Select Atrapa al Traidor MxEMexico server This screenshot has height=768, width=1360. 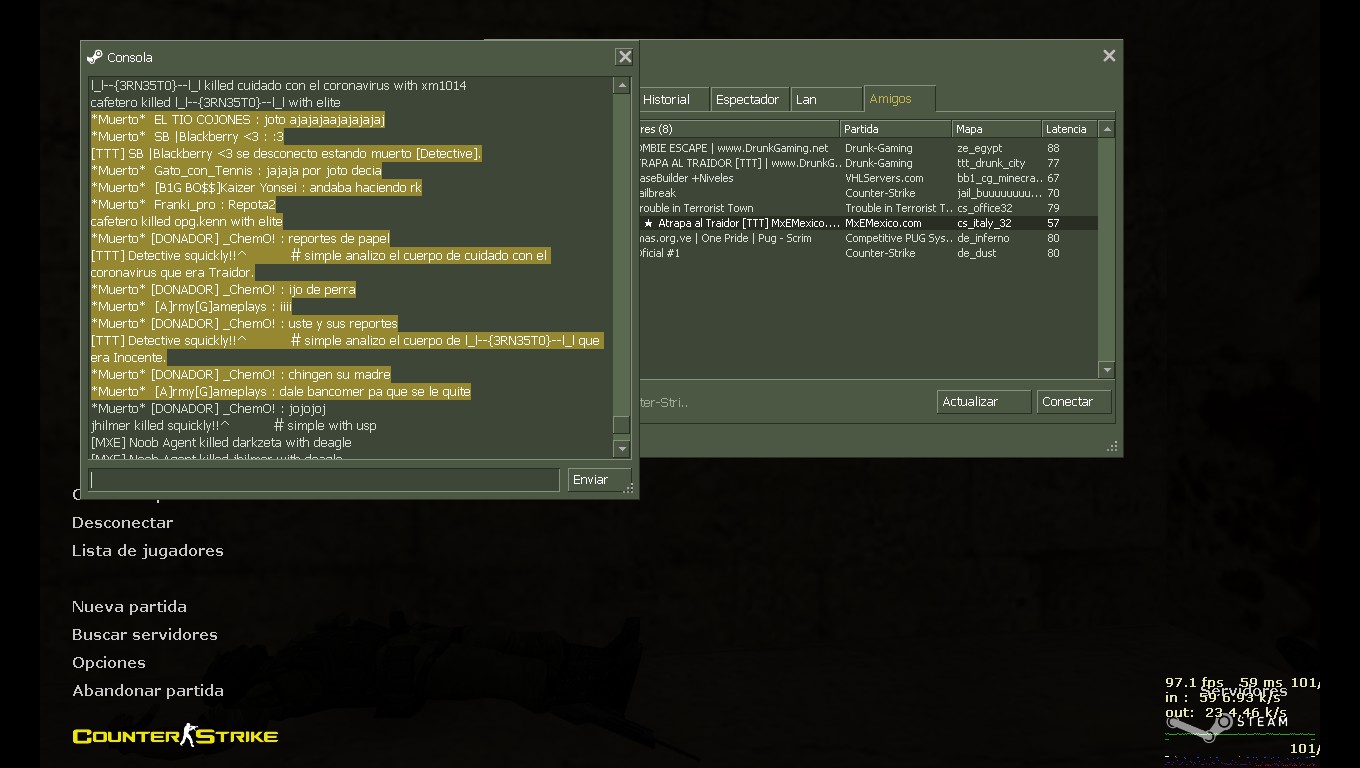pyautogui.click(x=868, y=223)
